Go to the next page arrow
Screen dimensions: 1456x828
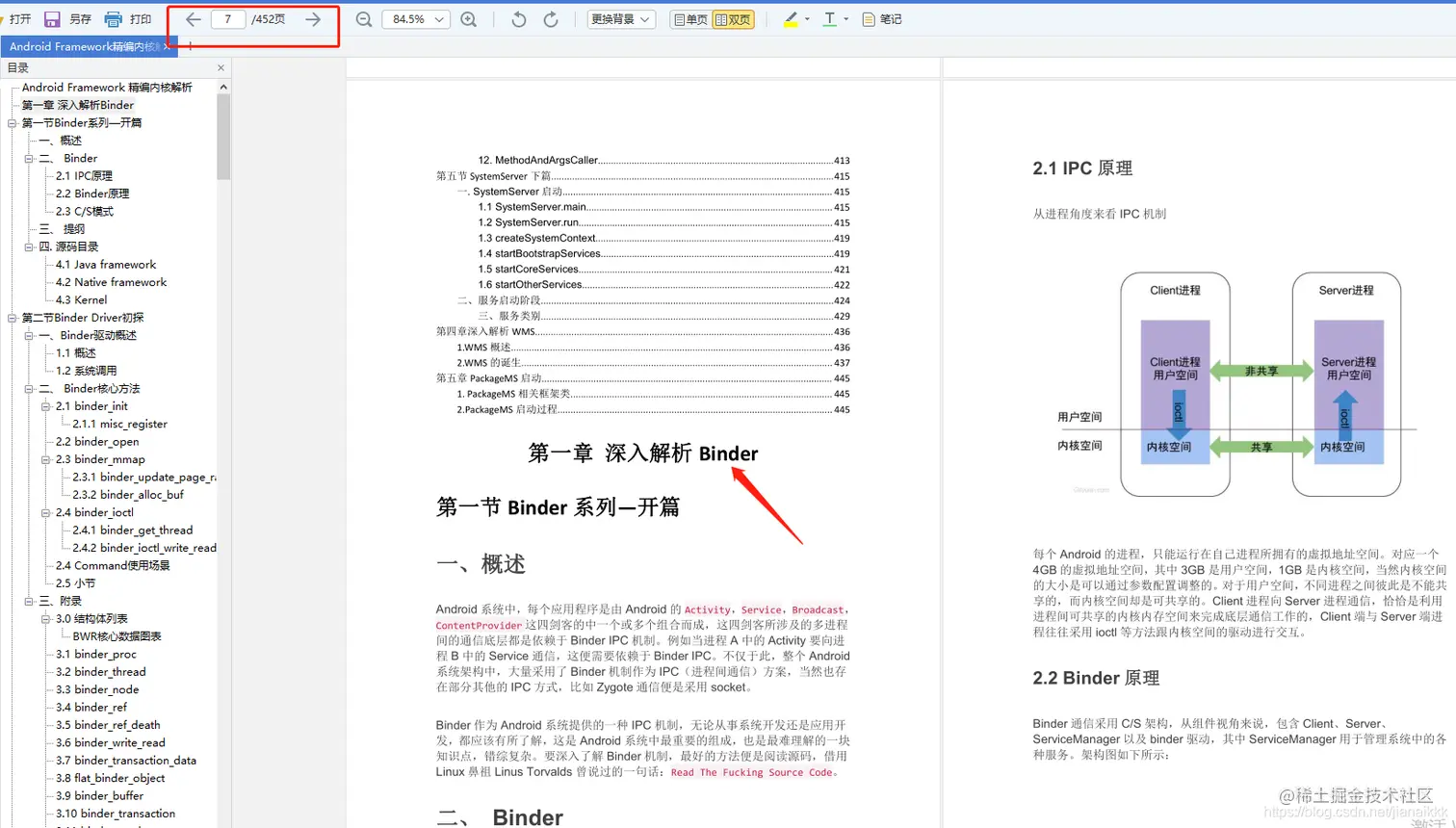[x=313, y=19]
